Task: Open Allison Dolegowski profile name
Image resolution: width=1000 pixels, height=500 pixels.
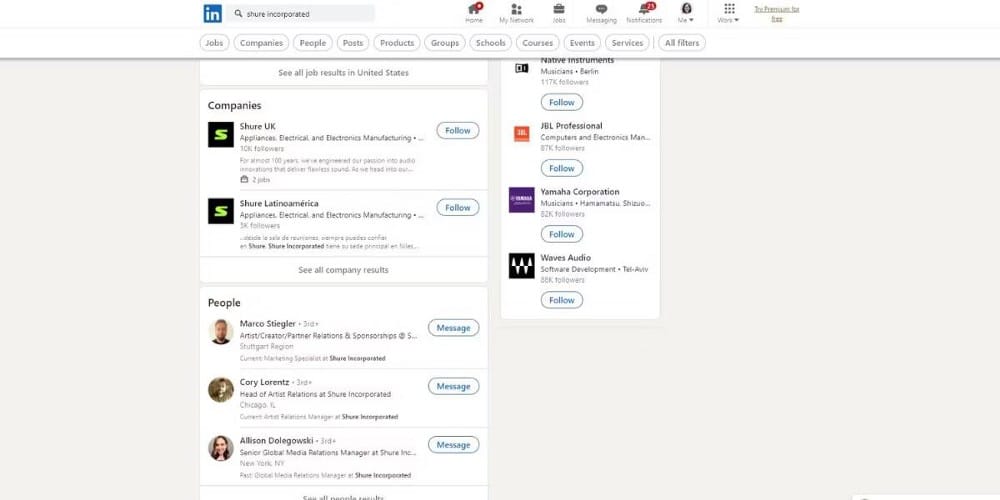Action: tap(277, 441)
